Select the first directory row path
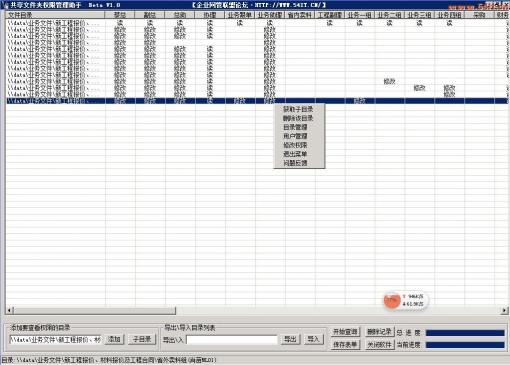This screenshot has height=365, width=510. [54, 23]
